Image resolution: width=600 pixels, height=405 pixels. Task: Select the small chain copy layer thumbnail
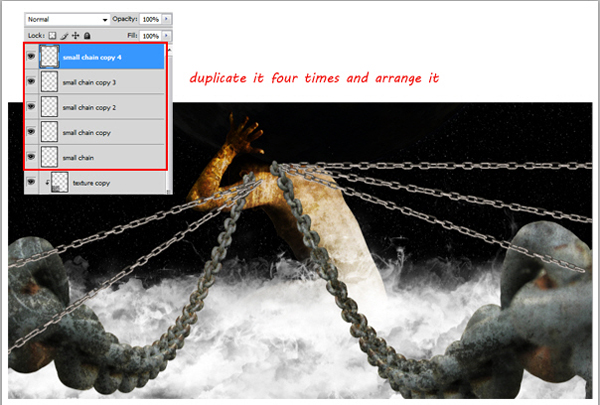pos(49,131)
